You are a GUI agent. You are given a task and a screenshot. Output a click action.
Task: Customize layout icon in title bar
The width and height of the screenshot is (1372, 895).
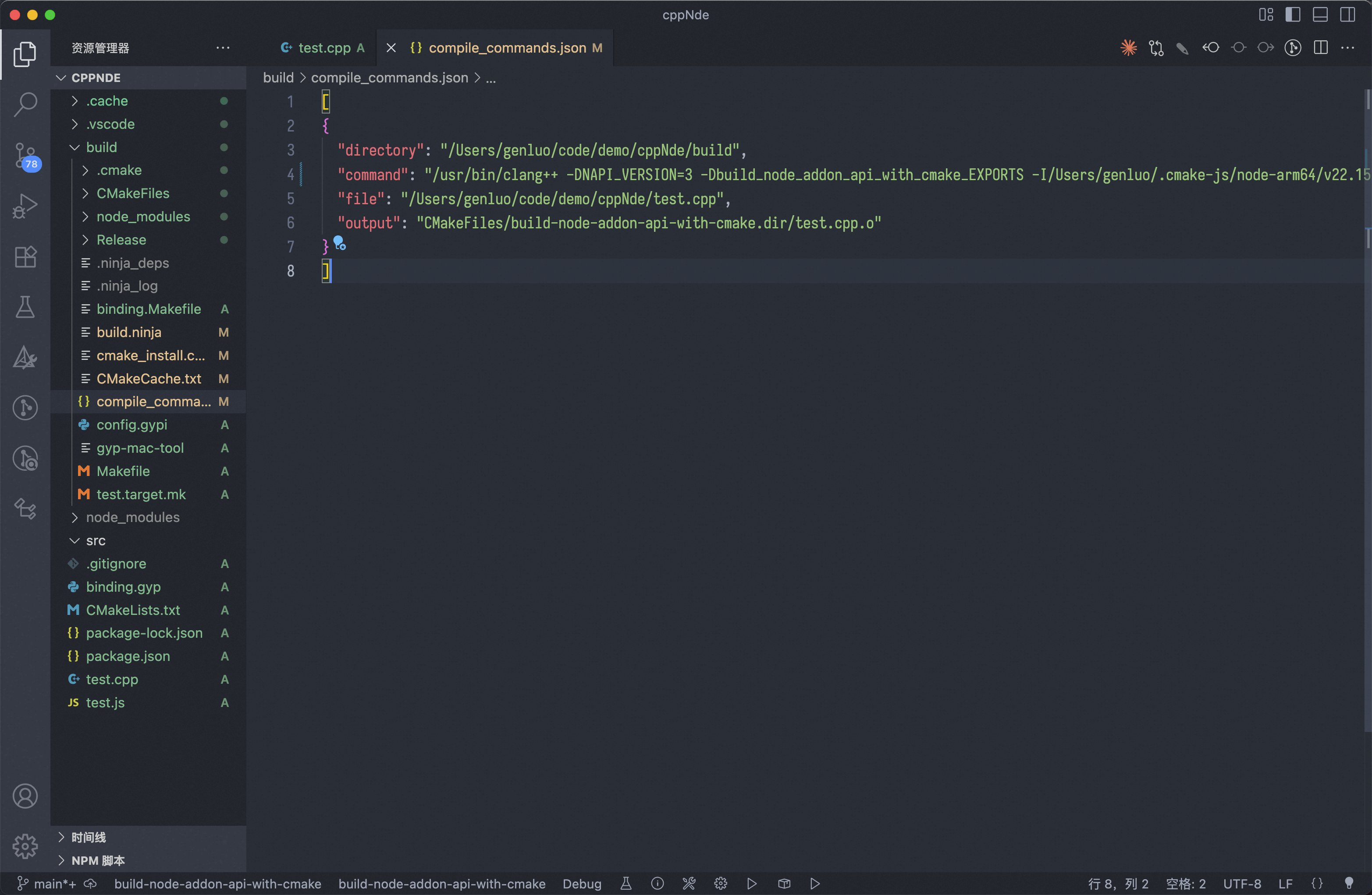(x=1266, y=15)
